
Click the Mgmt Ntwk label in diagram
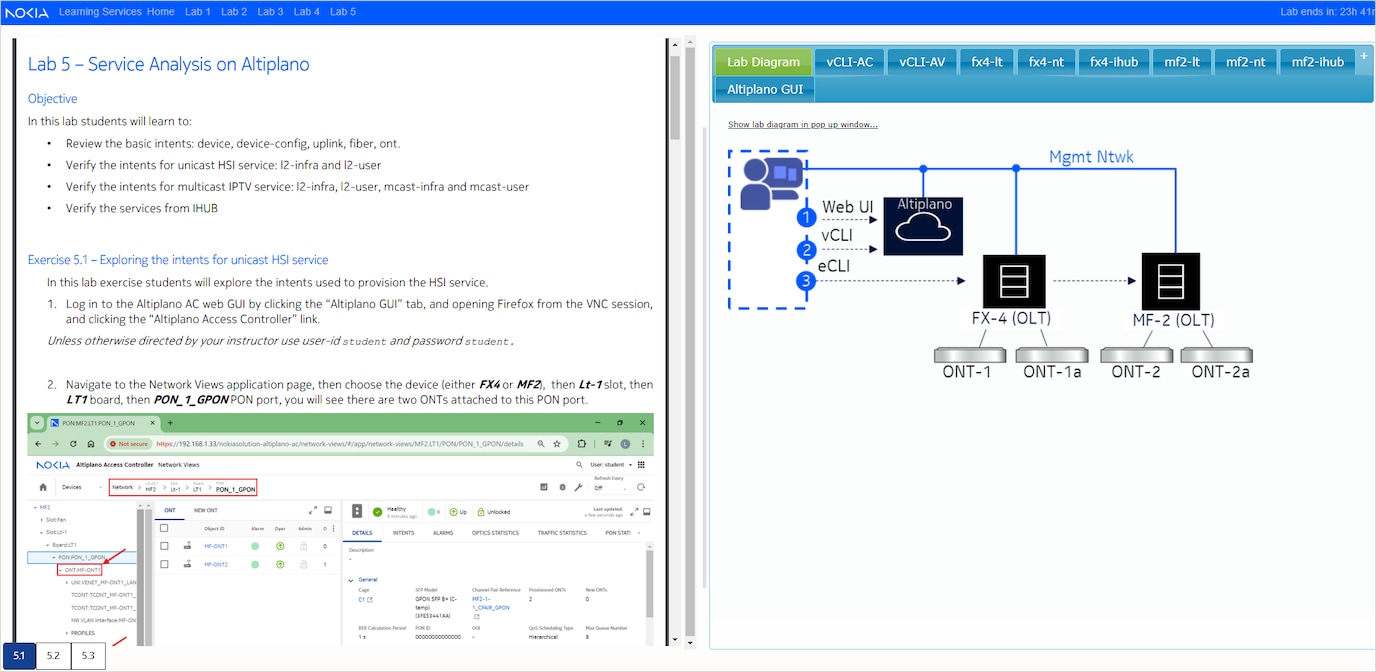pos(1091,157)
